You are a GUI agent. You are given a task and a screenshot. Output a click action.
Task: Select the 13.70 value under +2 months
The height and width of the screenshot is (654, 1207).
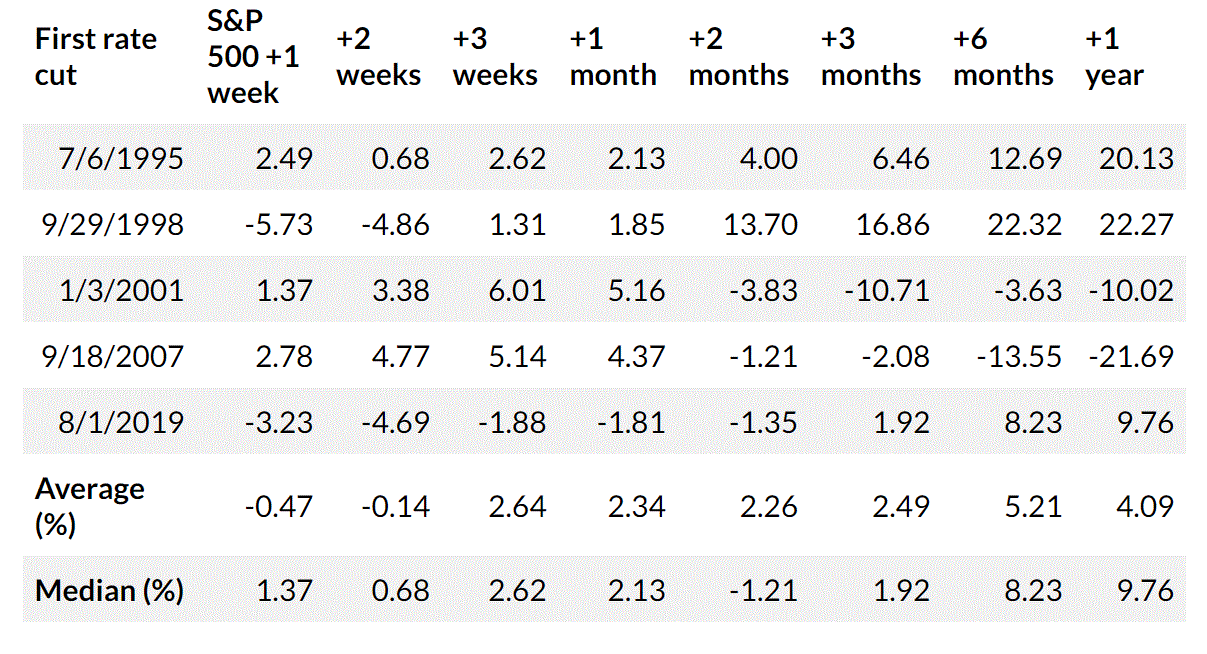[760, 224]
